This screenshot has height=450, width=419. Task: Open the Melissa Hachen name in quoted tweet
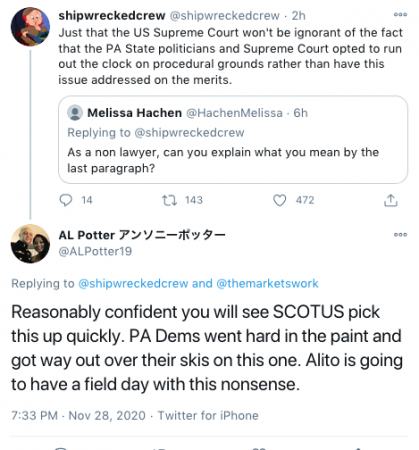pyautogui.click(x=134, y=113)
